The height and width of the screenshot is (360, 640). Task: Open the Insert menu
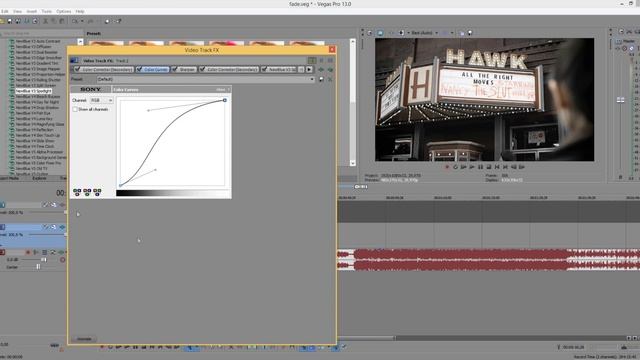coord(32,11)
